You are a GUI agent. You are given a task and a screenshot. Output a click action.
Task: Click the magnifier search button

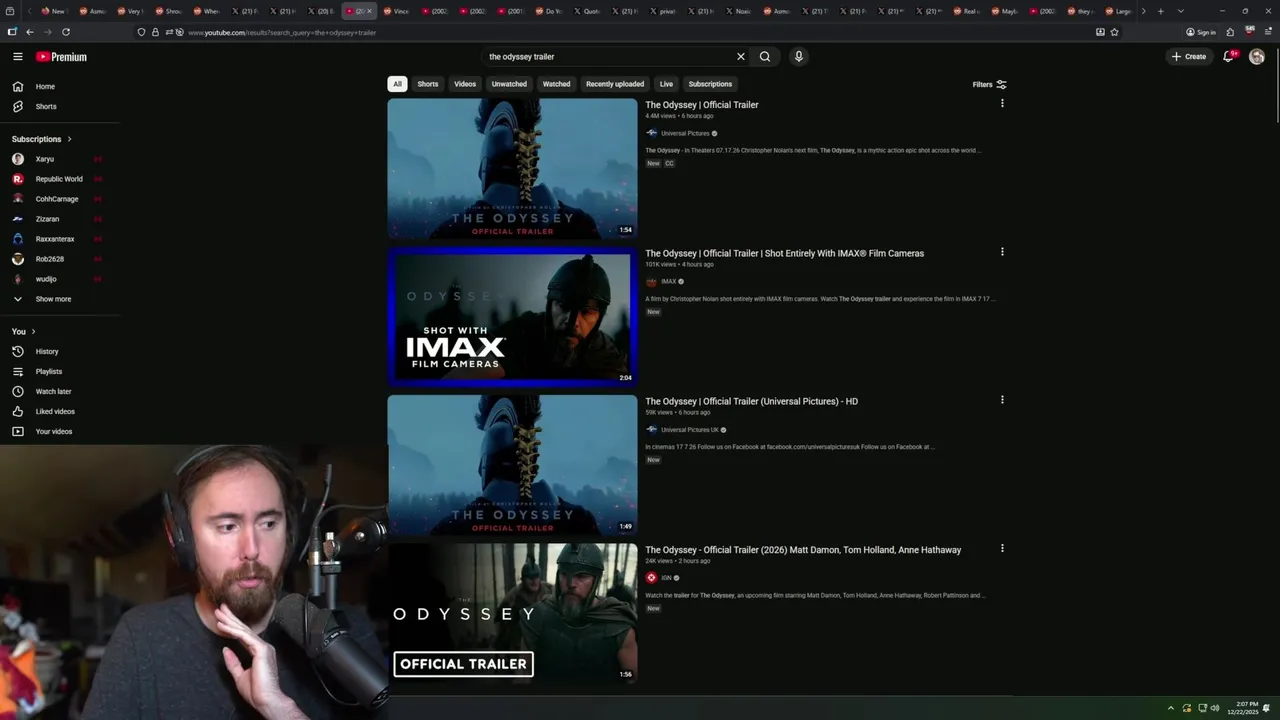point(765,57)
